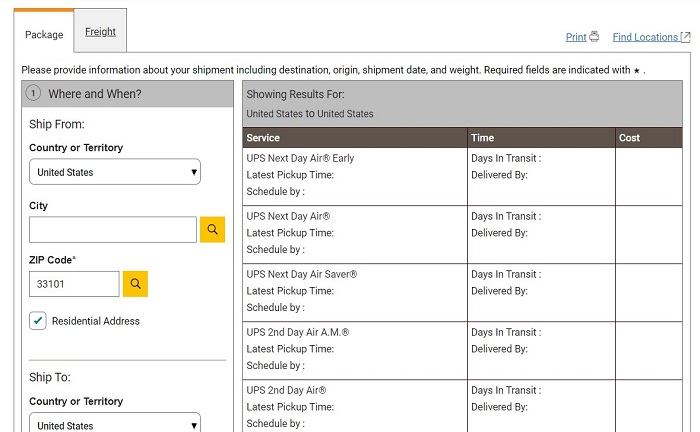Click the City search magnifier button
The image size is (700, 432).
coord(212,229)
